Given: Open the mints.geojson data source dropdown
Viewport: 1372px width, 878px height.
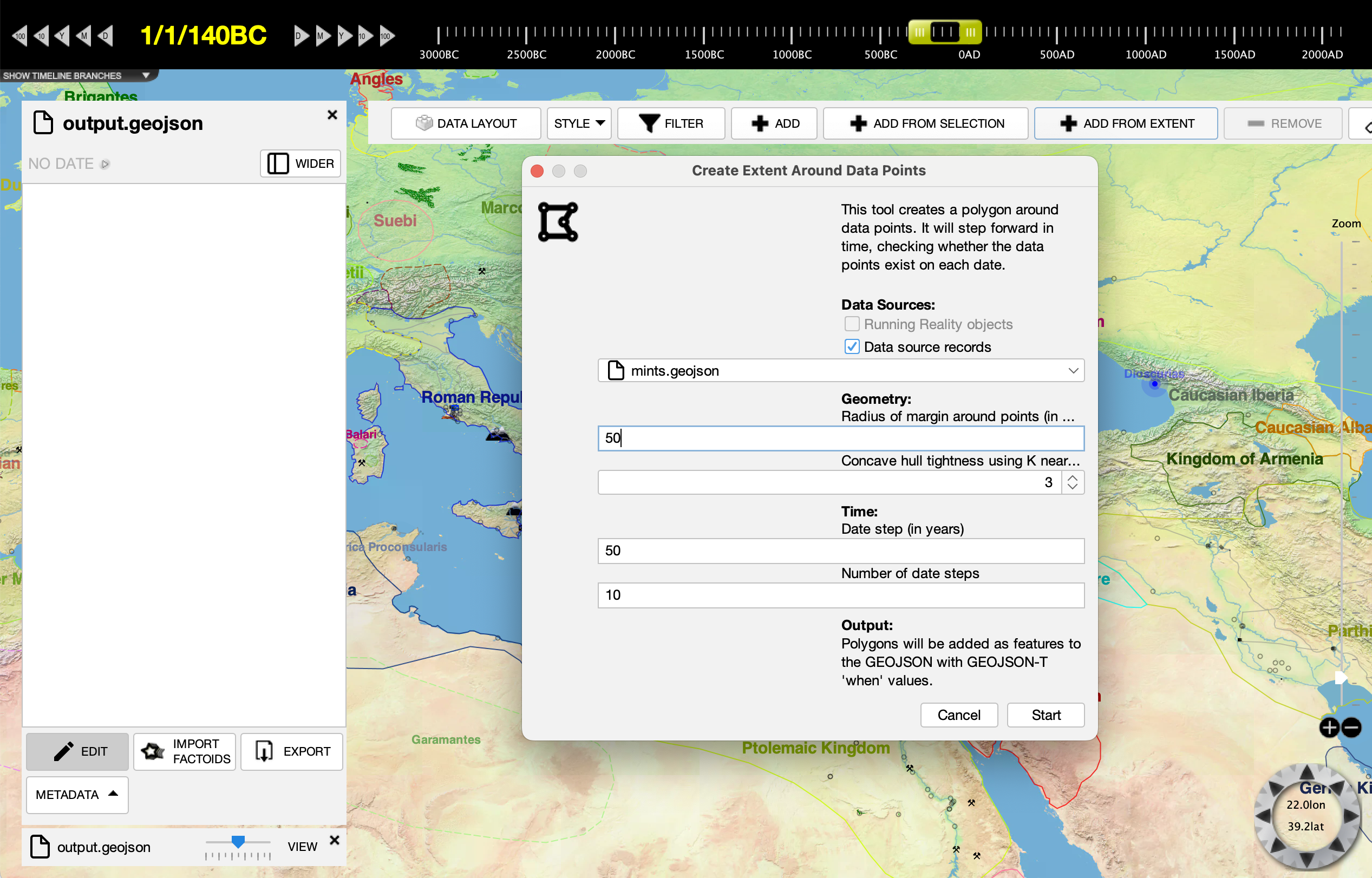Looking at the screenshot, I should tap(840, 371).
